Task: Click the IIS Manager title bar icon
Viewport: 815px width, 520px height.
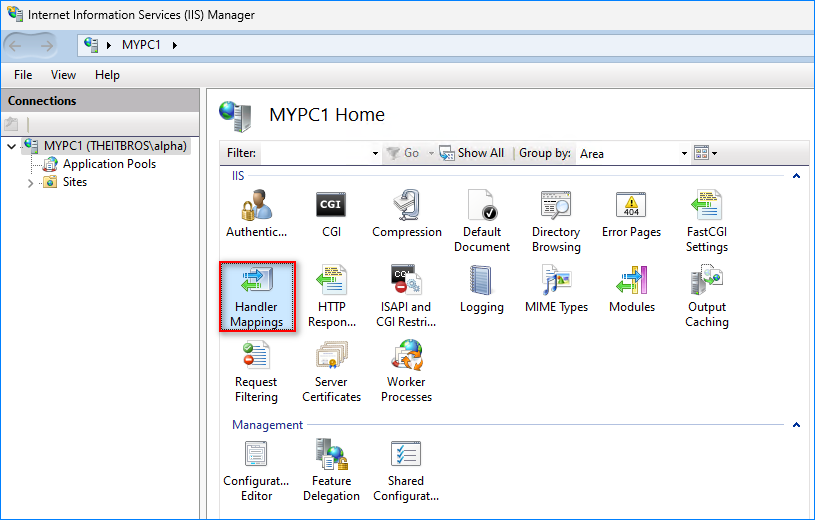Action: click(15, 14)
